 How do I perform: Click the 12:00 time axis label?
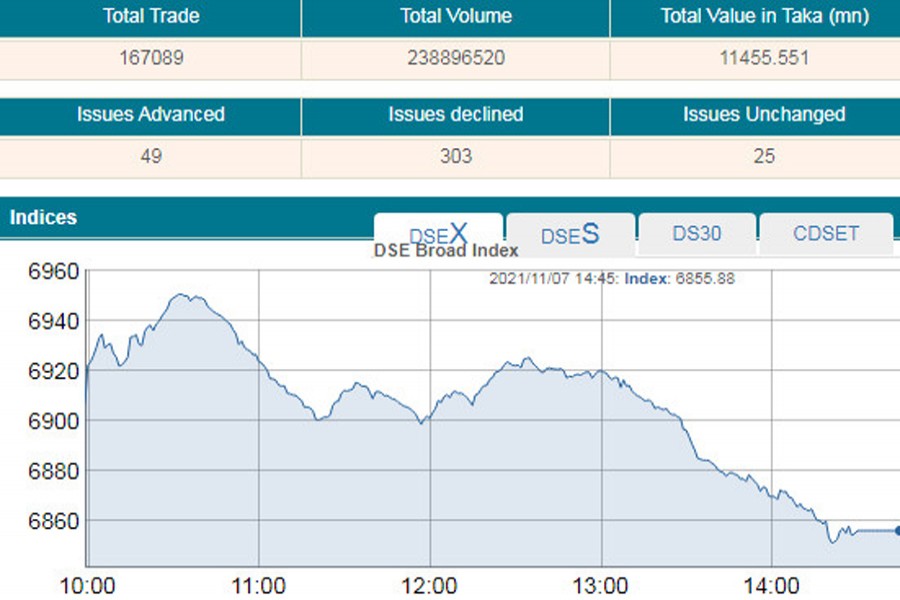[430, 585]
